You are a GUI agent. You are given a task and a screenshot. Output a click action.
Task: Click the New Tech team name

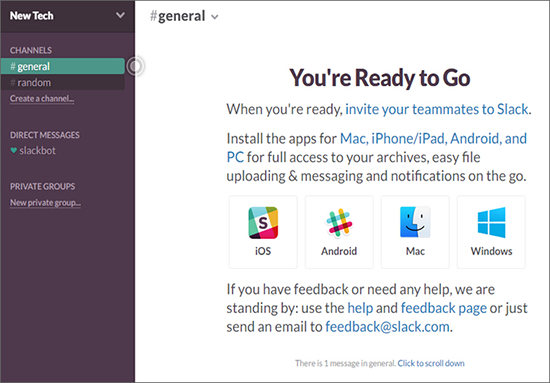[32, 16]
